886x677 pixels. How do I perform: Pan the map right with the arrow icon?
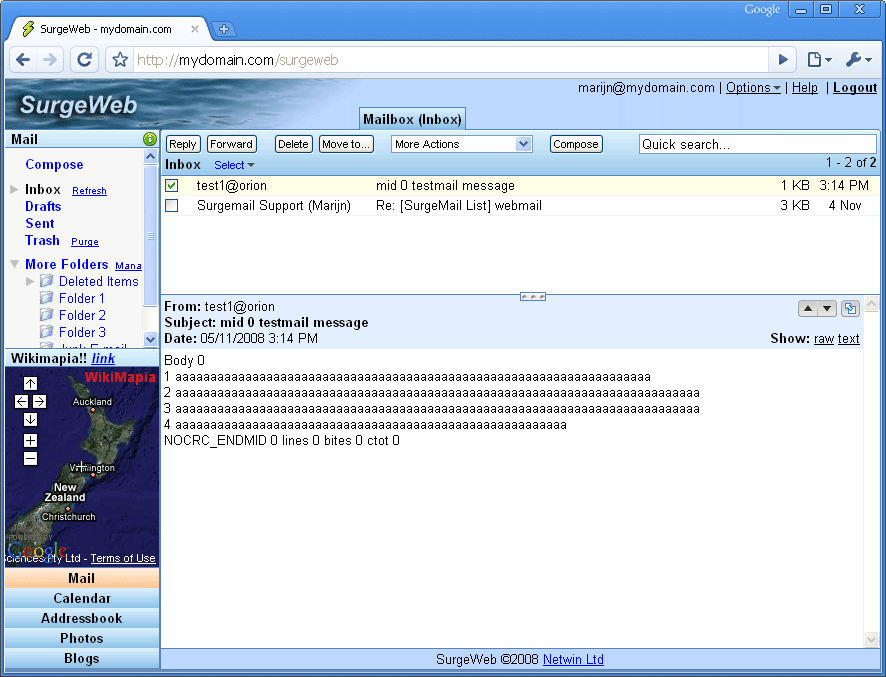click(x=39, y=401)
